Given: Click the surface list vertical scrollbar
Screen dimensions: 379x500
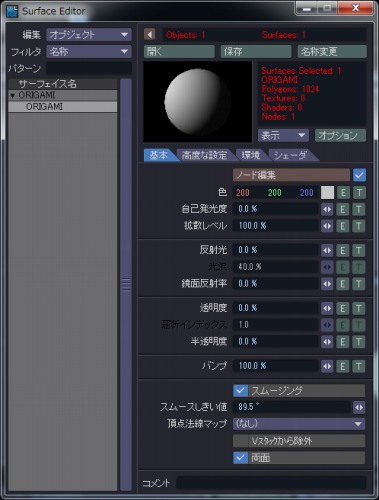Looking at the screenshot, I should click(x=126, y=284).
